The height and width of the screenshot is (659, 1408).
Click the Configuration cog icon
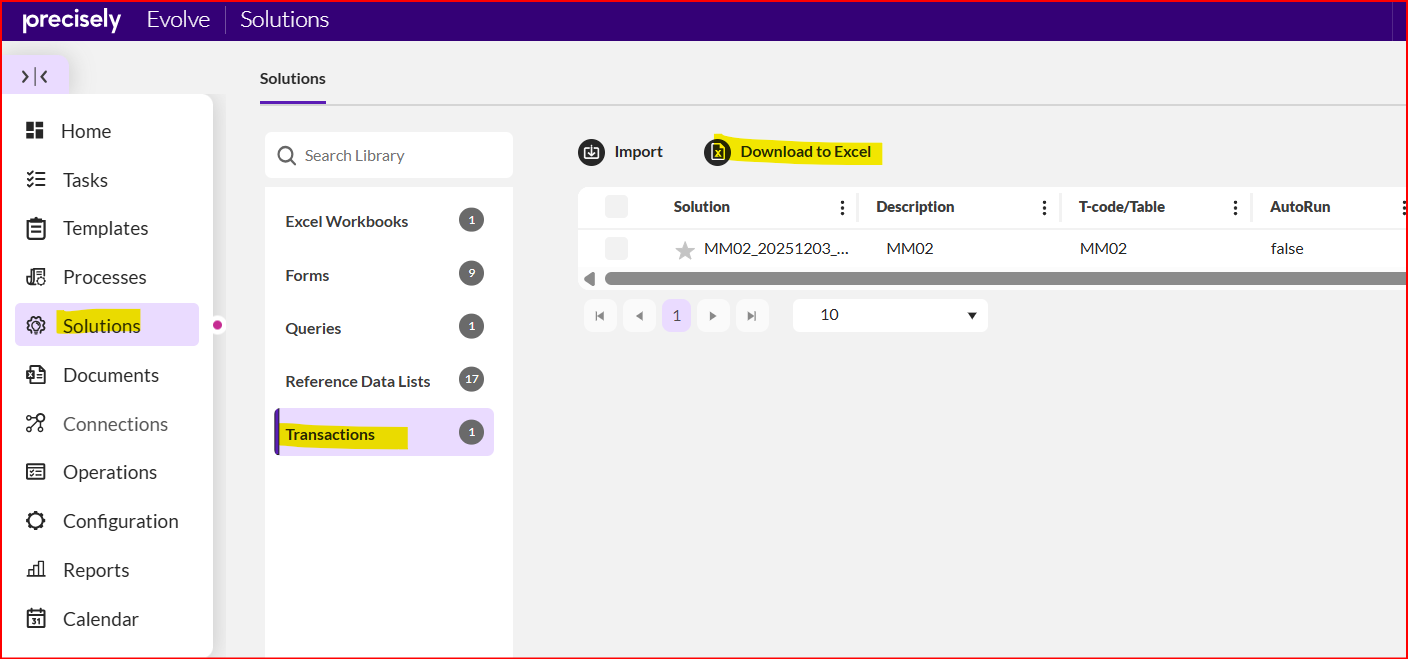click(x=36, y=521)
